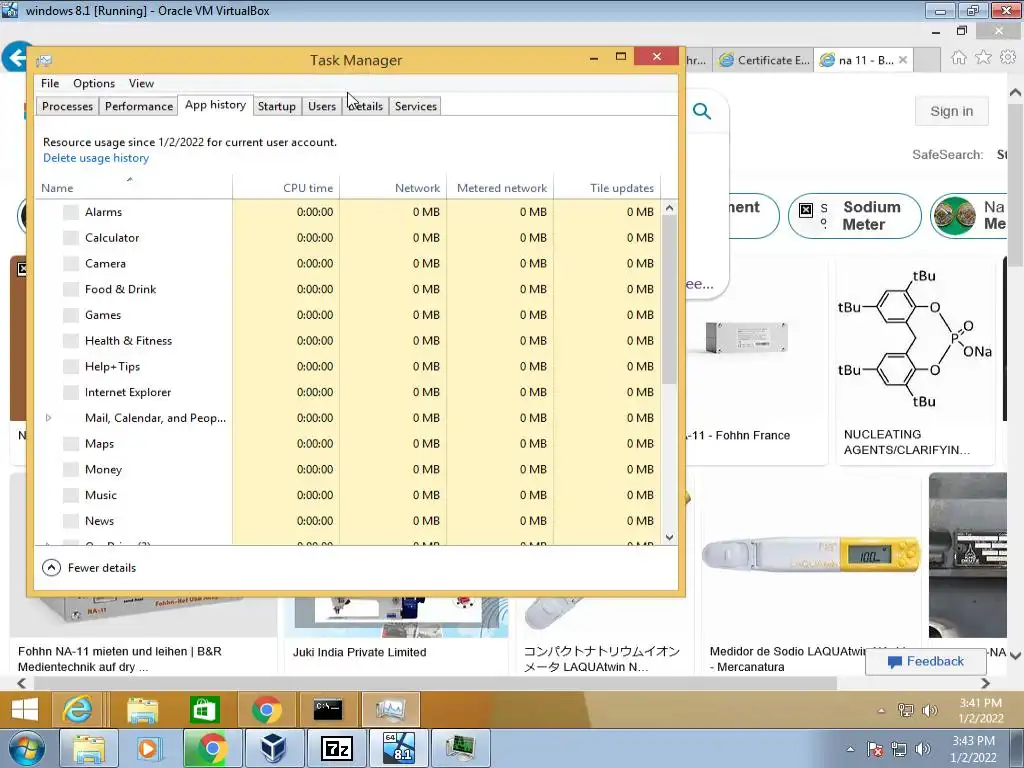This screenshot has width=1024, height=768.
Task: Open the File menu
Action: [50, 84]
